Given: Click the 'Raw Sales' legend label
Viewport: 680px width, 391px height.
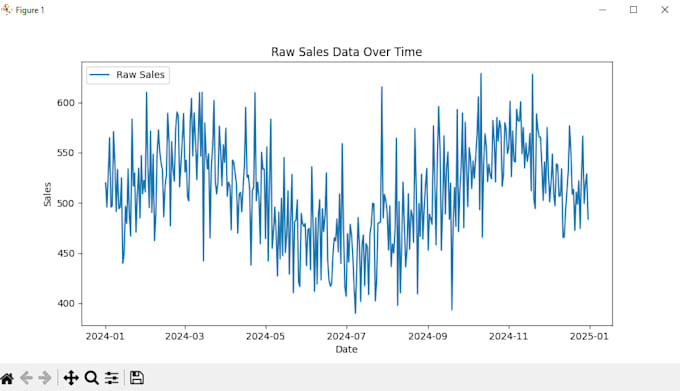Looking at the screenshot, I should click(x=141, y=75).
